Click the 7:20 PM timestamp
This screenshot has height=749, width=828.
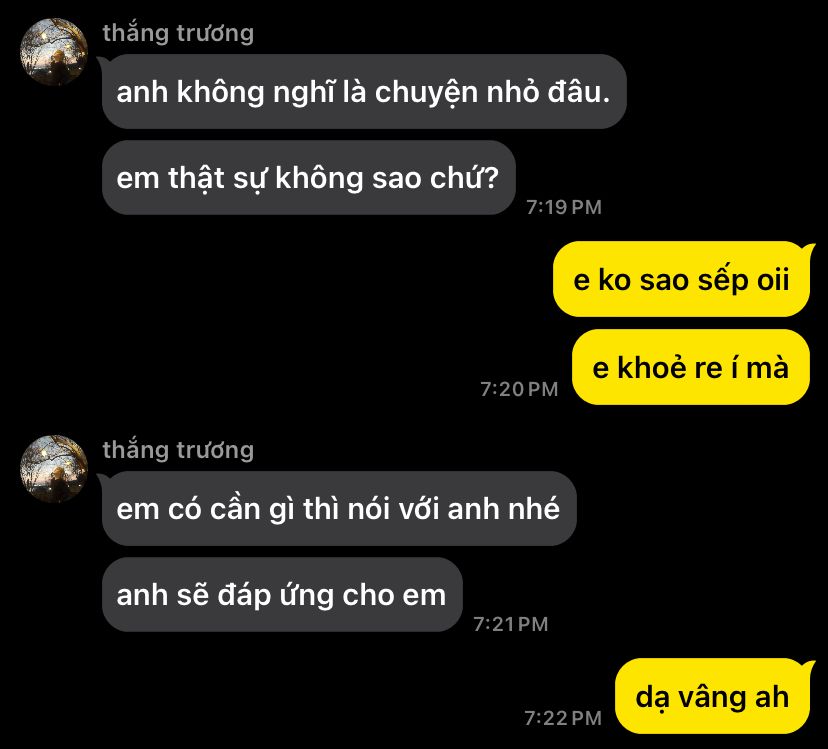click(x=519, y=389)
